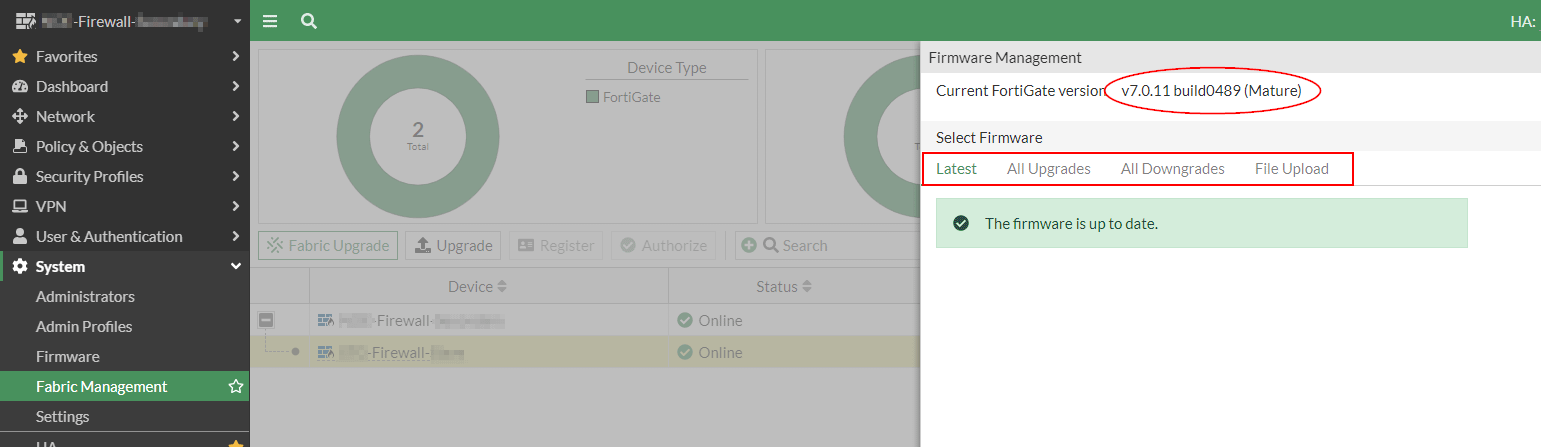Open the firewall hostname dropdown arrow
This screenshot has height=447, width=1541.
pyautogui.click(x=237, y=21)
